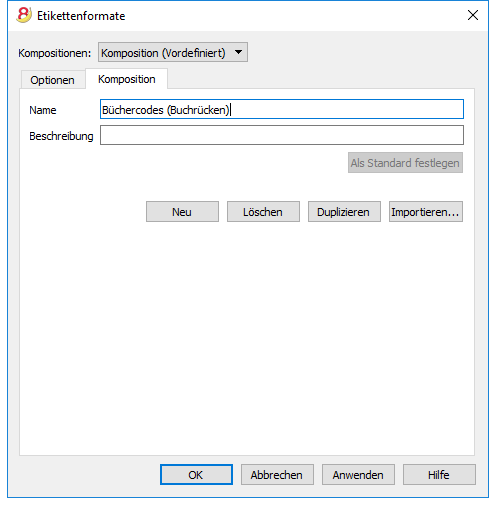Click the Beschreibung field label
Screen dimensions: 496x505
[x=61, y=136]
